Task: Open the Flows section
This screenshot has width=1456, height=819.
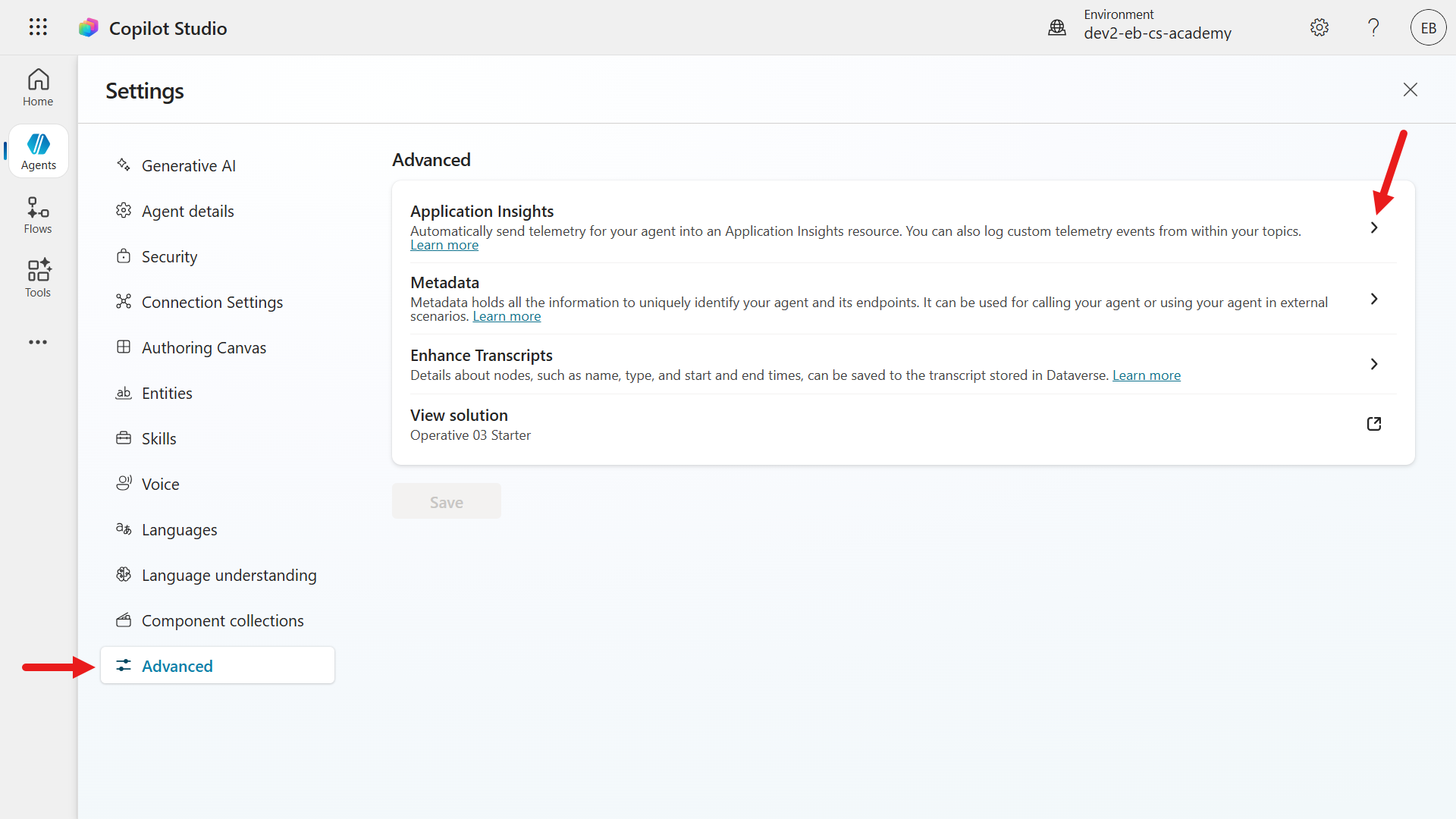Action: point(38,214)
